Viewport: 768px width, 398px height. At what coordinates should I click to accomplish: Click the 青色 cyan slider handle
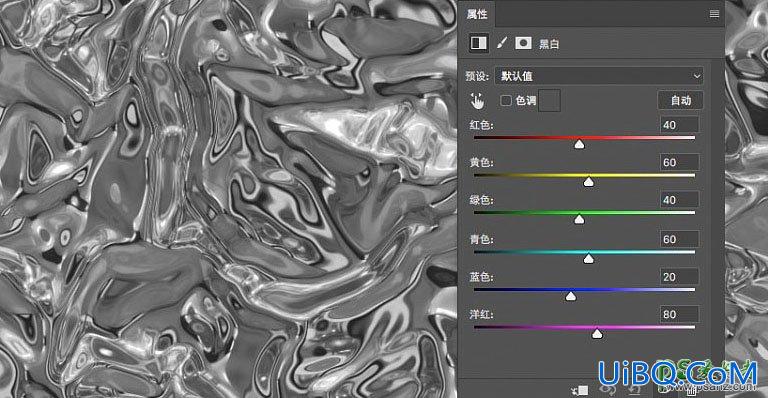[x=589, y=258]
